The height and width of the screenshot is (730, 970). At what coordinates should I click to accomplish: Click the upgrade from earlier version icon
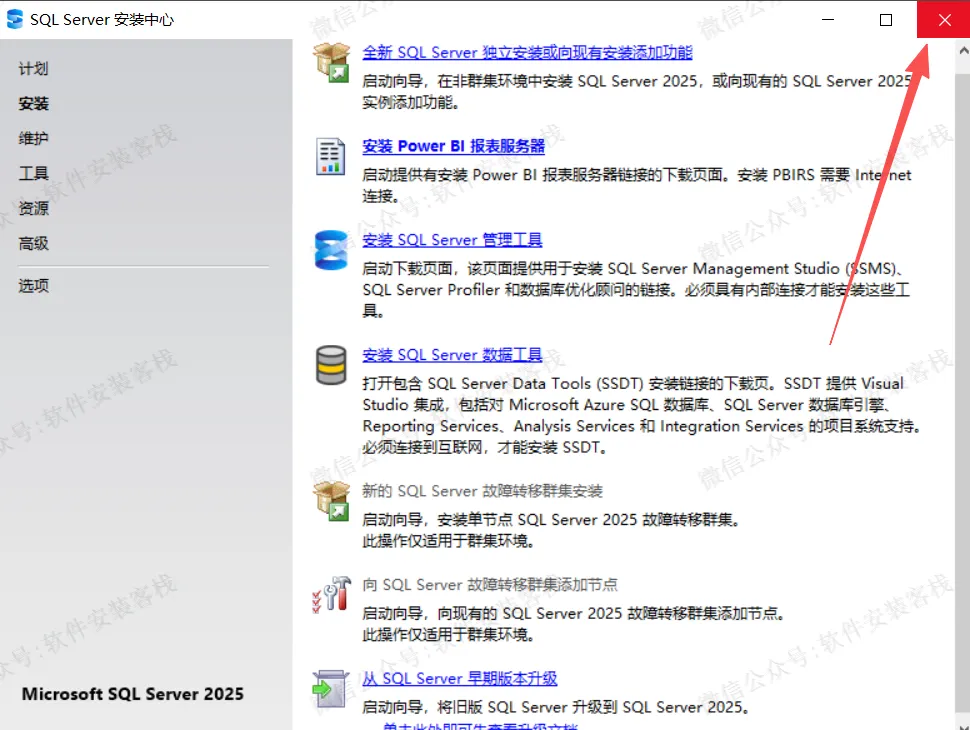click(331, 688)
